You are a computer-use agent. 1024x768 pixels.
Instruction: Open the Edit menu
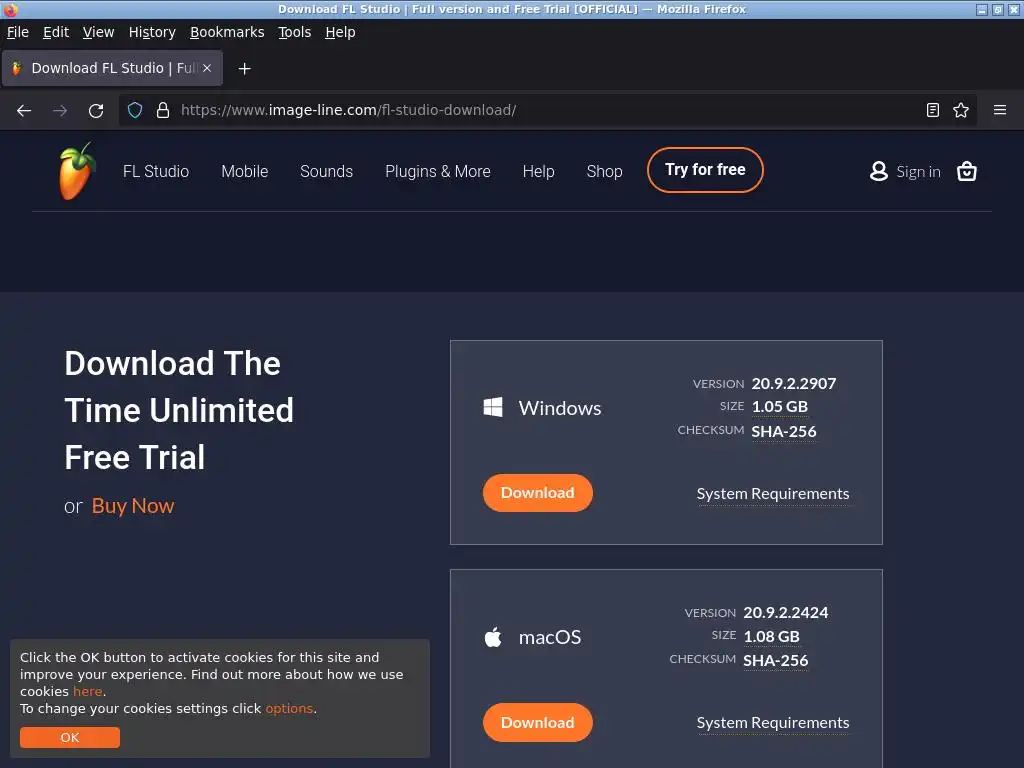tap(56, 32)
